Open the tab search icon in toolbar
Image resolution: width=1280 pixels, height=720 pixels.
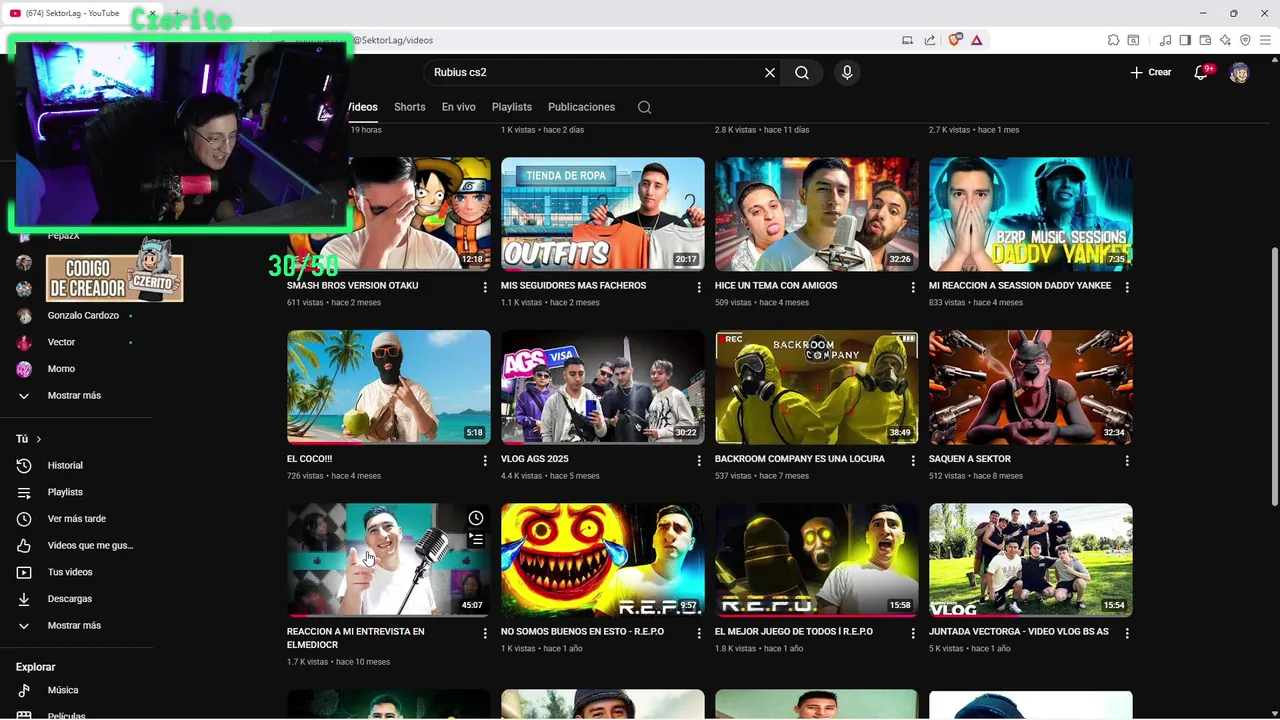(1133, 40)
